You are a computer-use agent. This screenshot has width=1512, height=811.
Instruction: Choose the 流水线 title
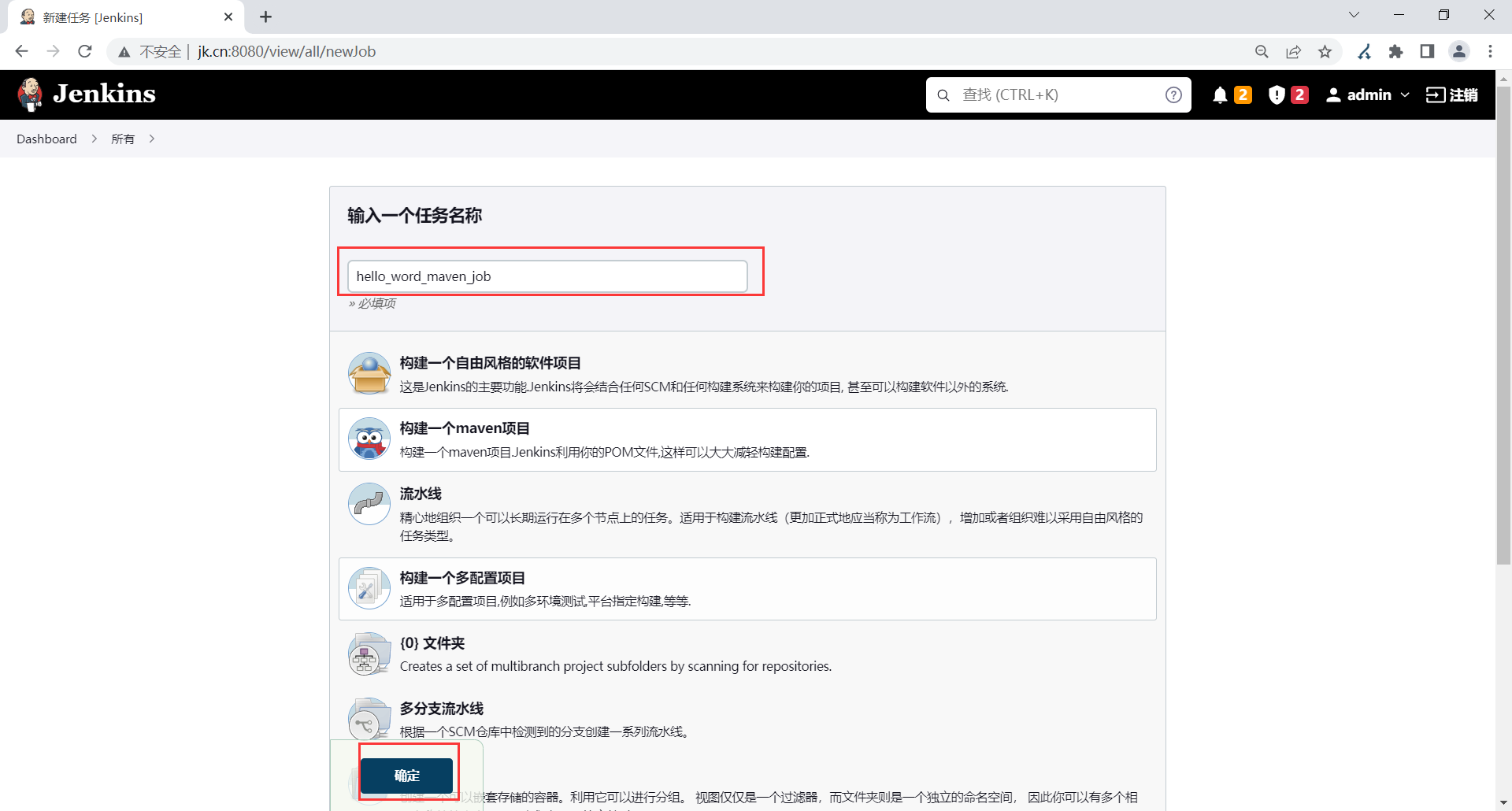click(421, 494)
